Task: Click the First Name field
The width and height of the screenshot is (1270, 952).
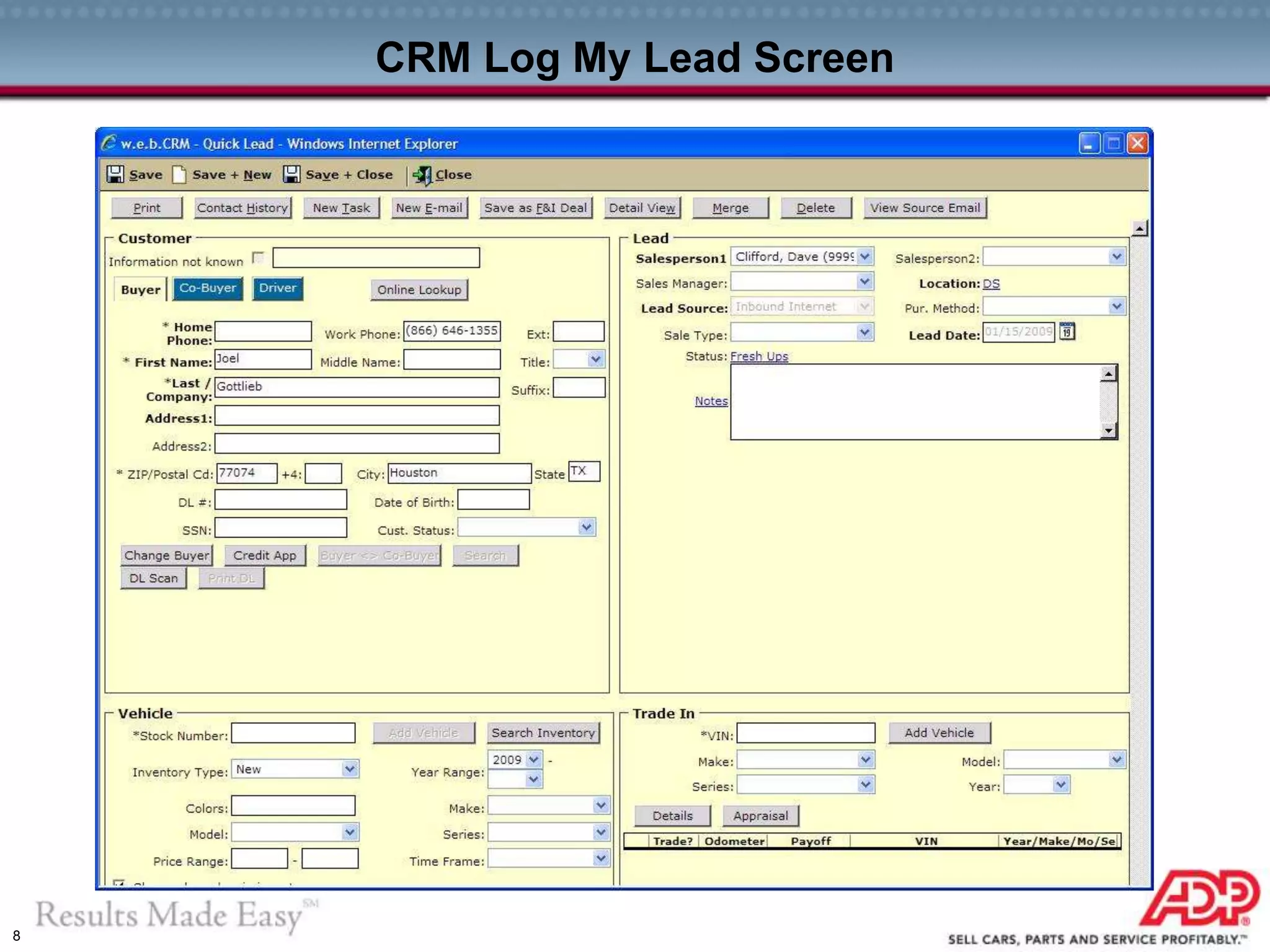Action: click(x=263, y=359)
